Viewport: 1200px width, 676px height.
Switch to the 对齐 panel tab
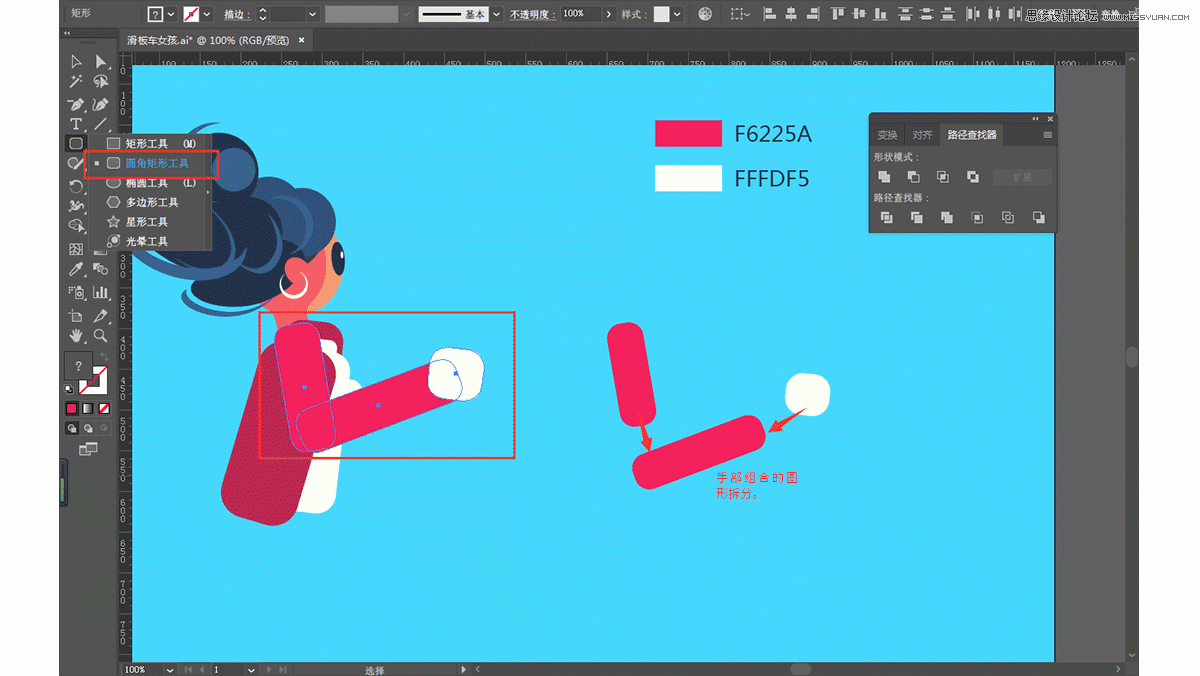(x=922, y=135)
